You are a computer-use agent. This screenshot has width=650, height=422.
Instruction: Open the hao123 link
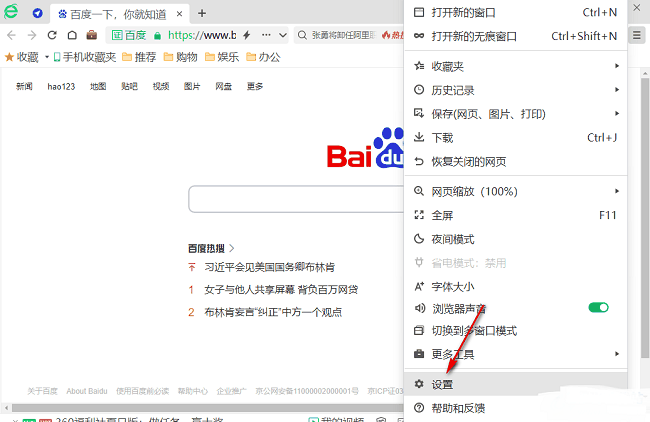pyautogui.click(x=61, y=86)
